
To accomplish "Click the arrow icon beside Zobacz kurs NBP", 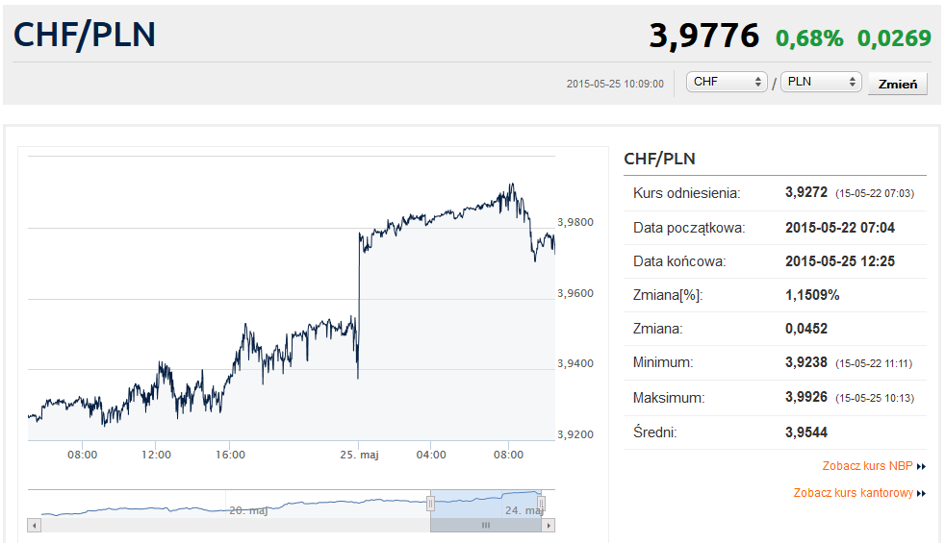I will [921, 466].
